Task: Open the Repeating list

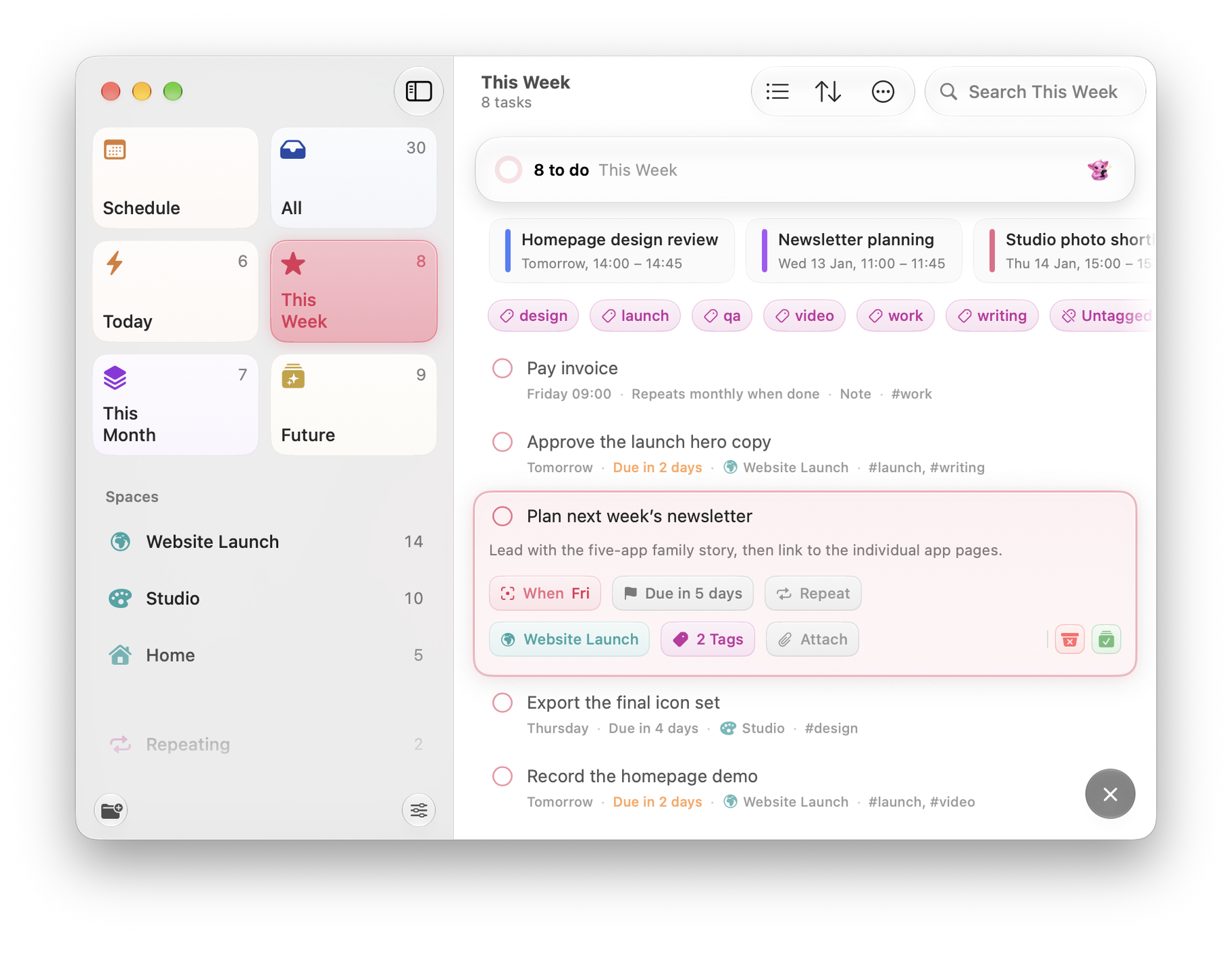Action: point(265,744)
